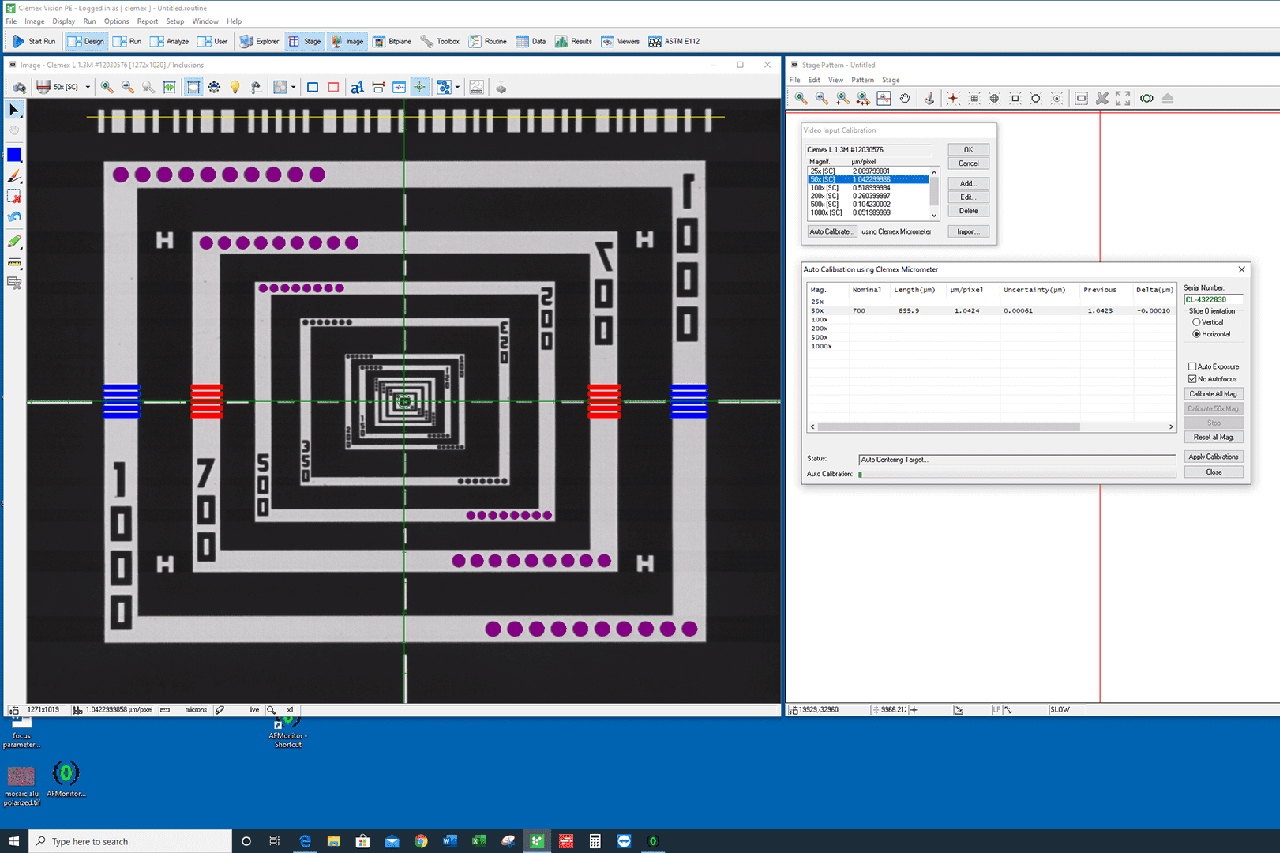Select the blue rectangle tool in Image toolbar
The width and height of the screenshot is (1280, 853).
click(x=313, y=87)
